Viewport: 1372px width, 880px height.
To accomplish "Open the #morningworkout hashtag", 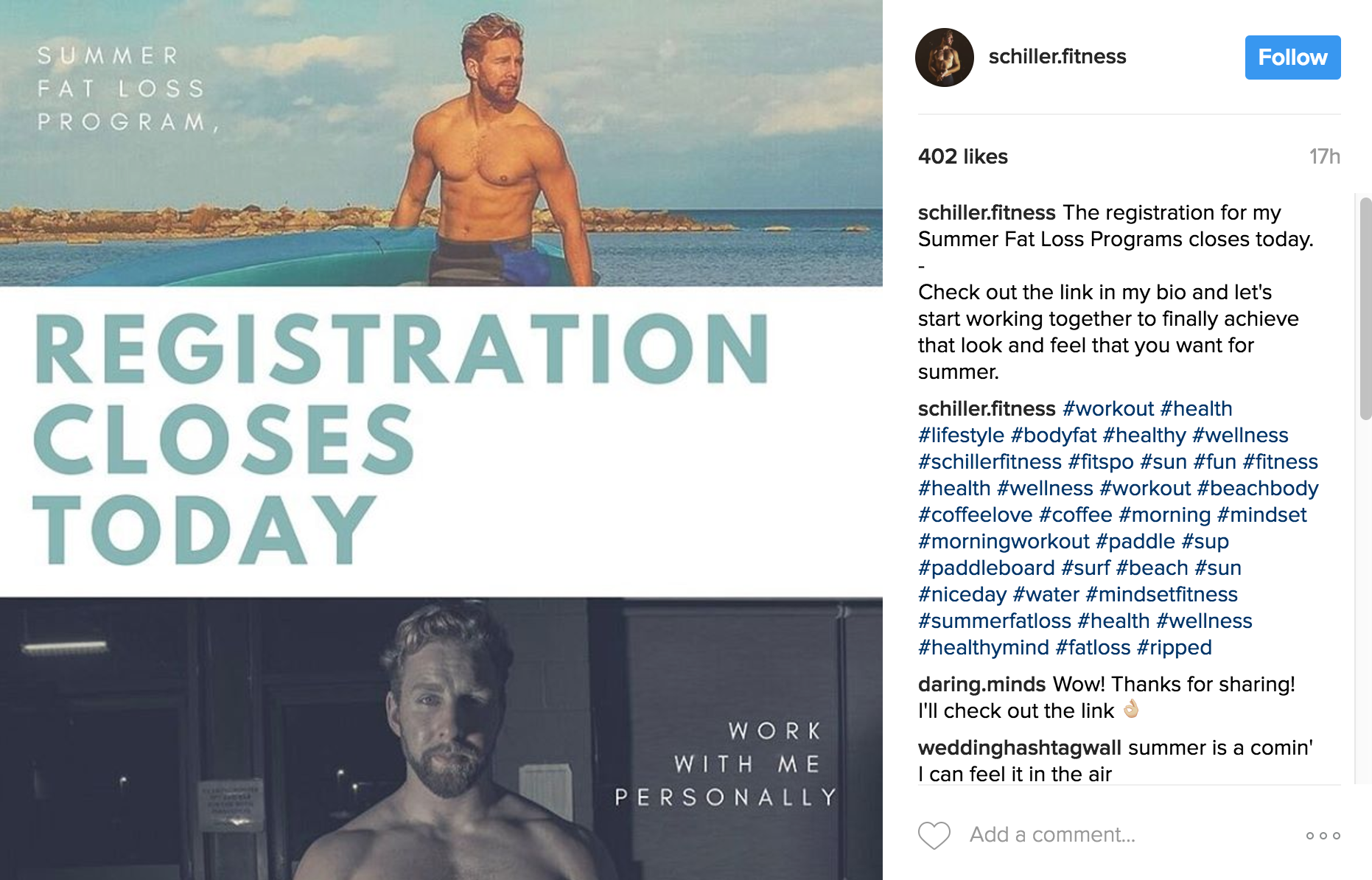I will click(x=1003, y=542).
